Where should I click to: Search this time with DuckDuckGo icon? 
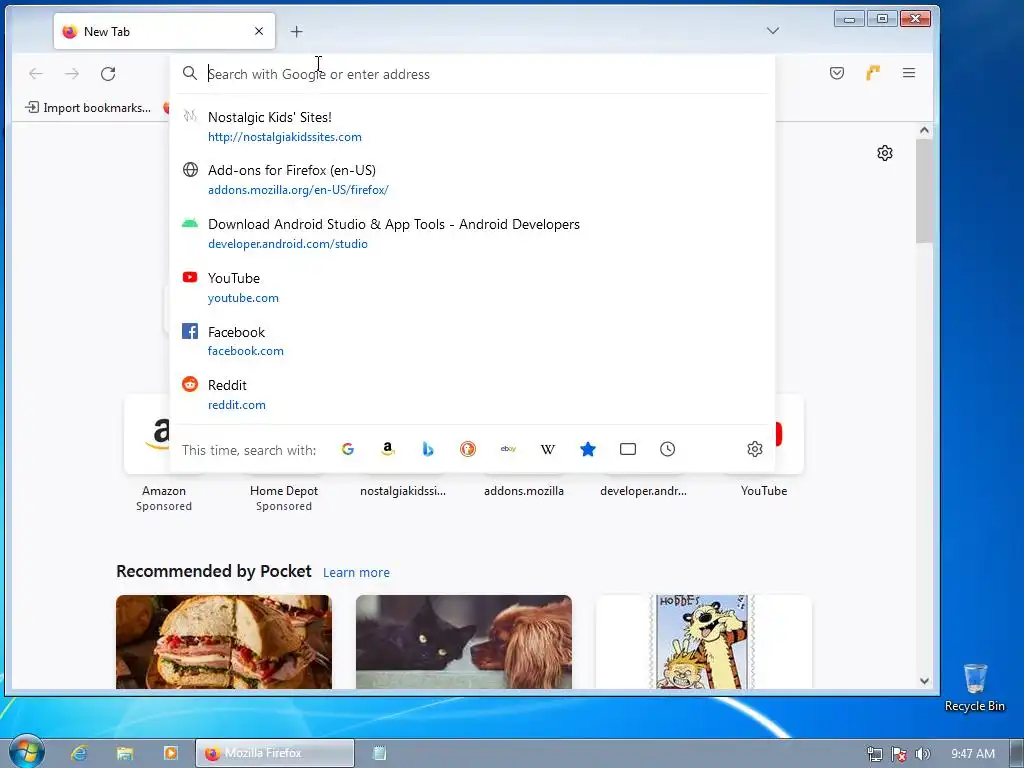(x=468, y=449)
